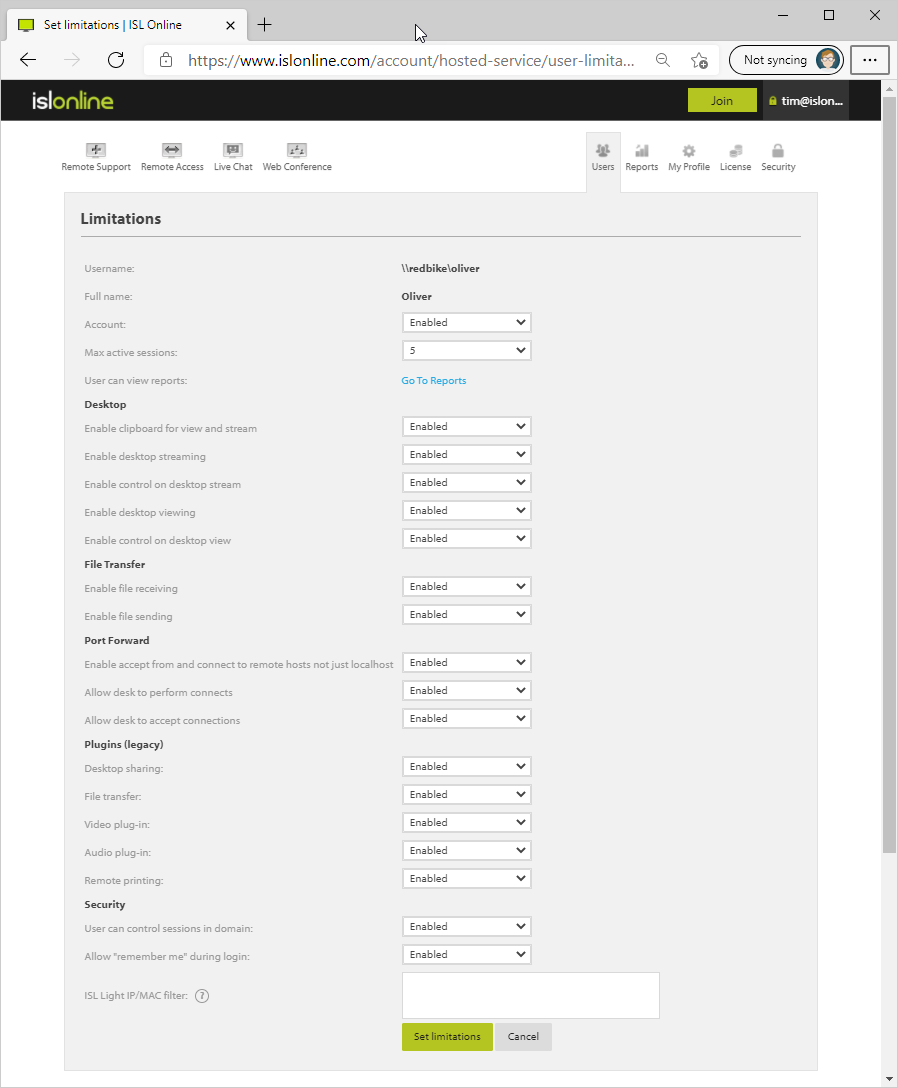This screenshot has width=898, height=1088.
Task: Click the Set limitations button
Action: [447, 1037]
